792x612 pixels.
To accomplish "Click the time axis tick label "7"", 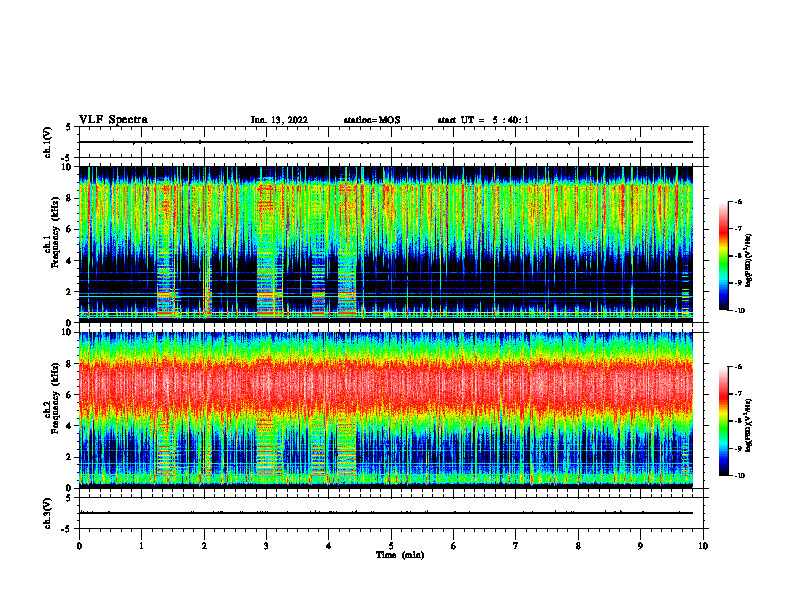I will 516,546.
